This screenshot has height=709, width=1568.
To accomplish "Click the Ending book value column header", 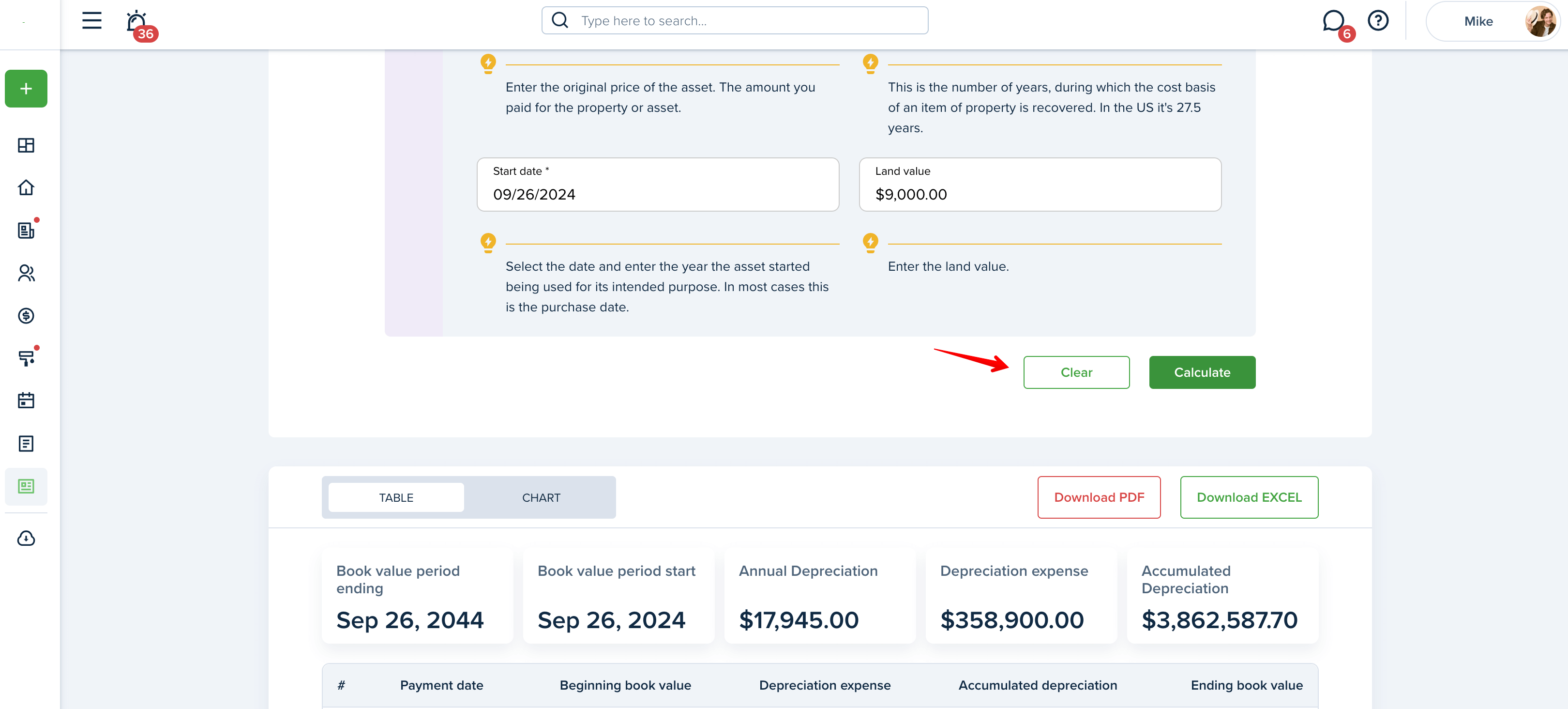I will [1247, 685].
